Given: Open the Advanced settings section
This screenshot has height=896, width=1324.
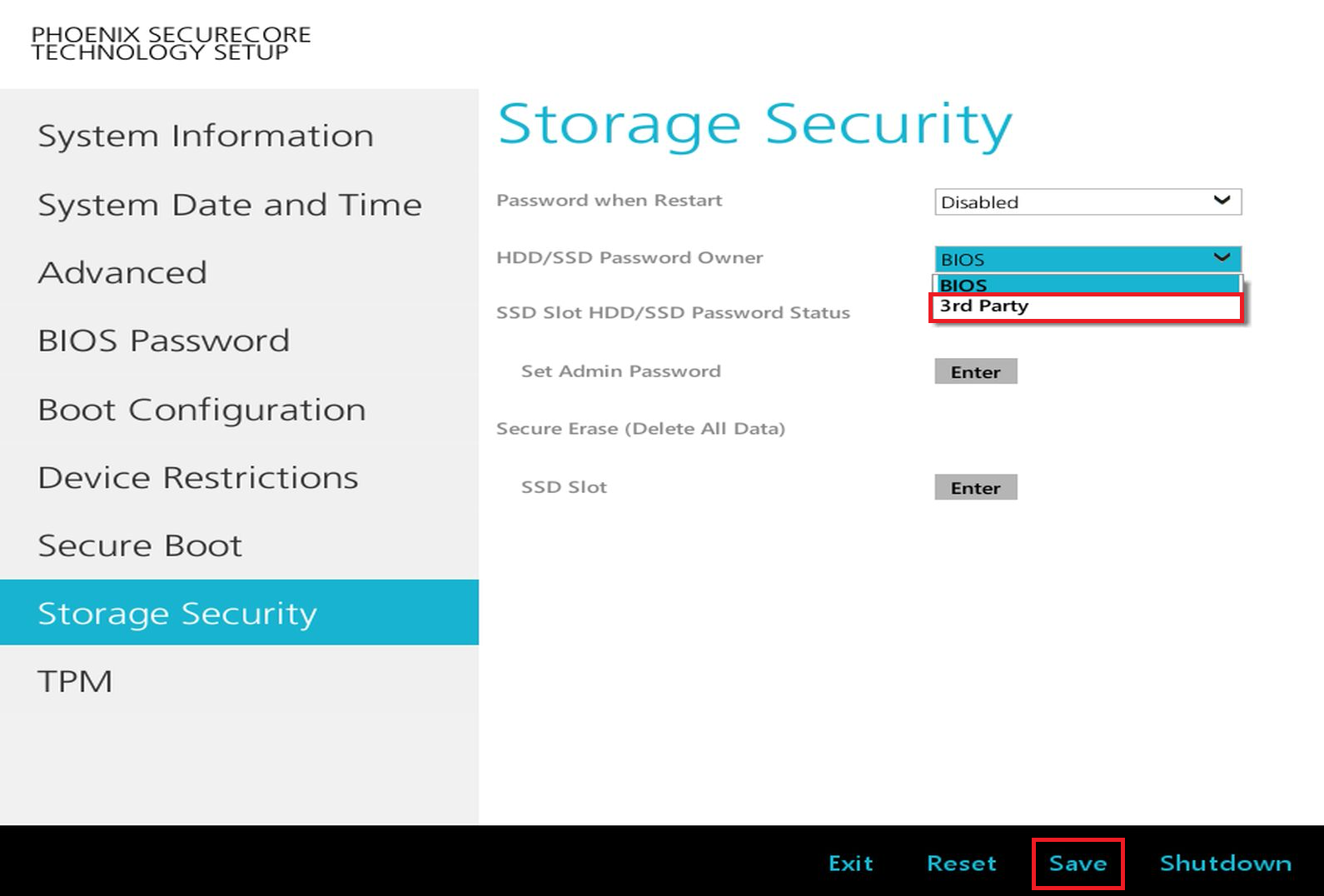Looking at the screenshot, I should [x=122, y=273].
